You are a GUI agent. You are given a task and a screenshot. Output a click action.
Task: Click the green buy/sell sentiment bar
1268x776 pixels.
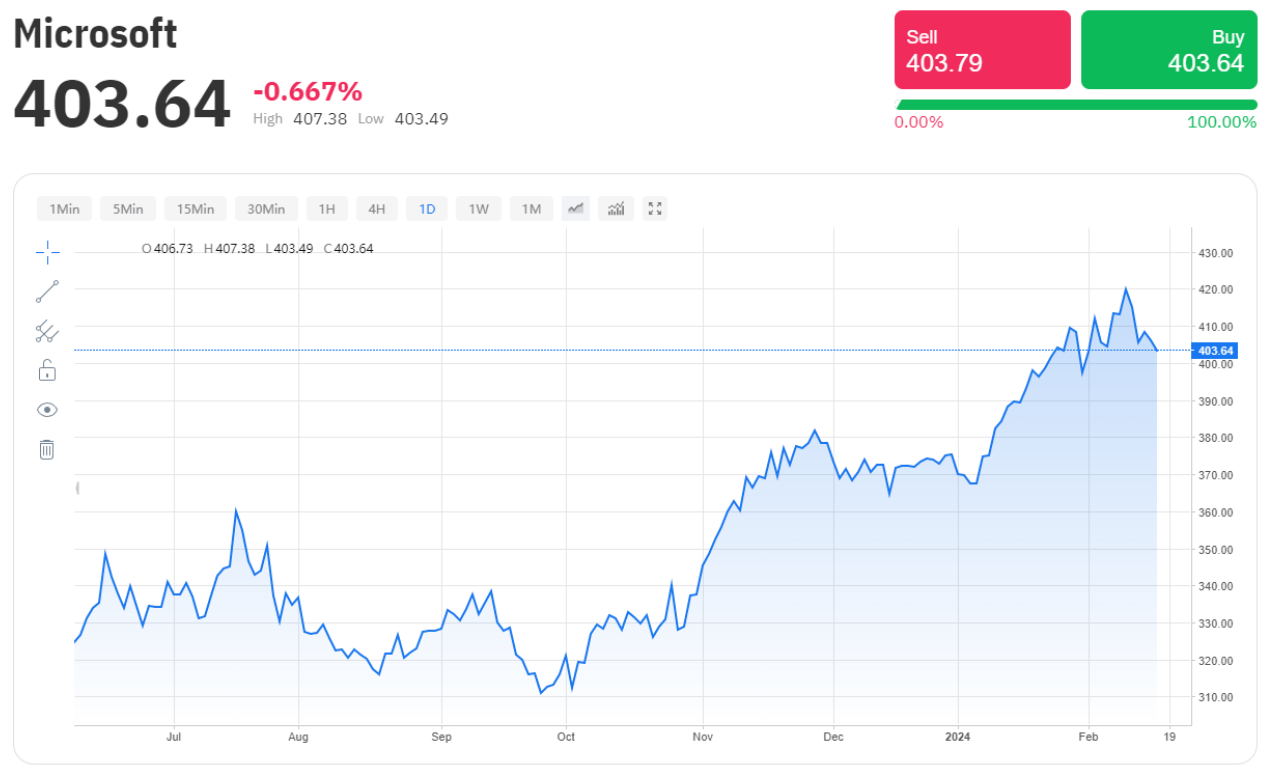click(x=1076, y=104)
